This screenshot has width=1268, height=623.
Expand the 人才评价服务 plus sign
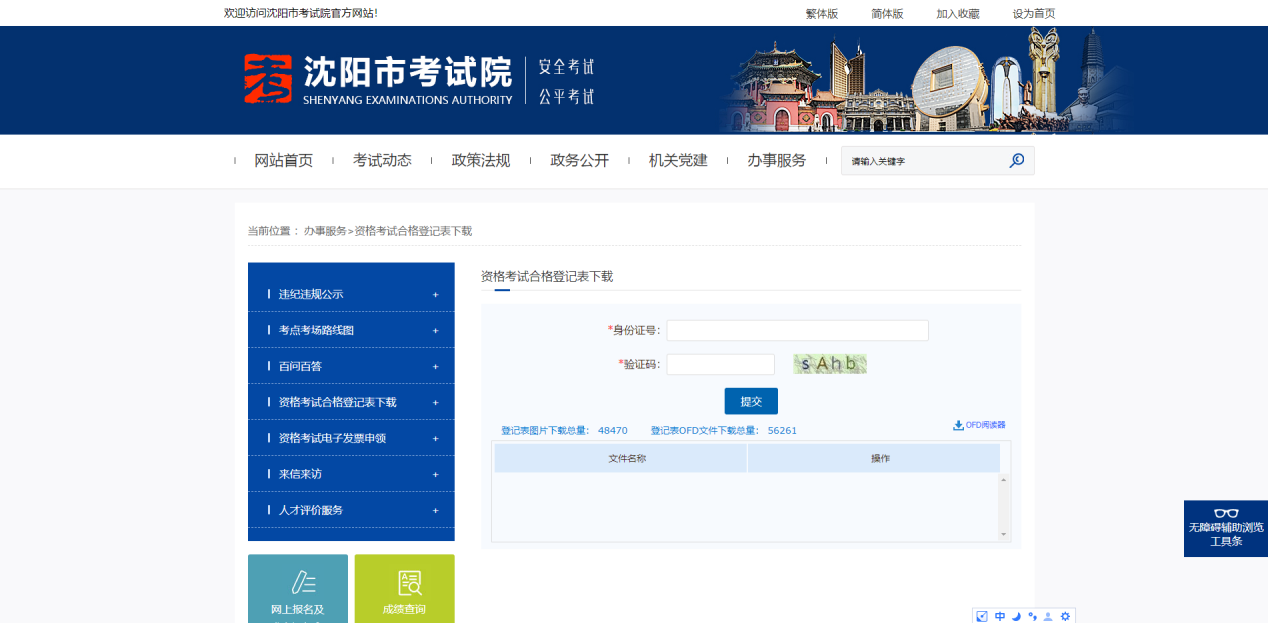435,510
